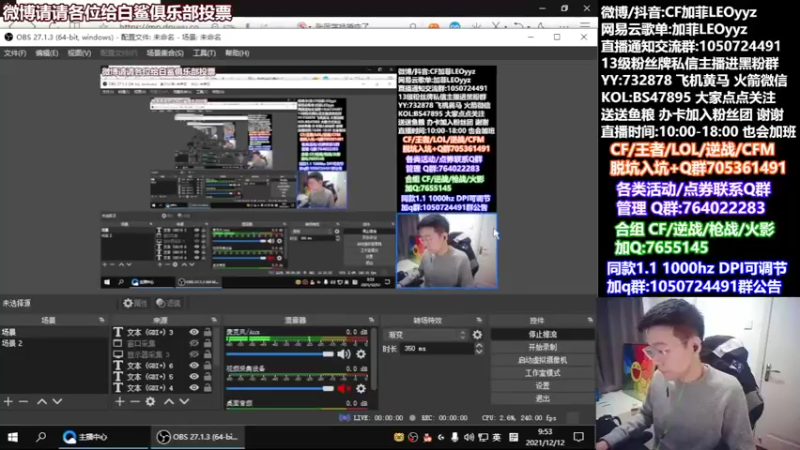The image size is (800, 450).
Task: Click 启动虚拟摄像机 button
Action: coord(542,360)
